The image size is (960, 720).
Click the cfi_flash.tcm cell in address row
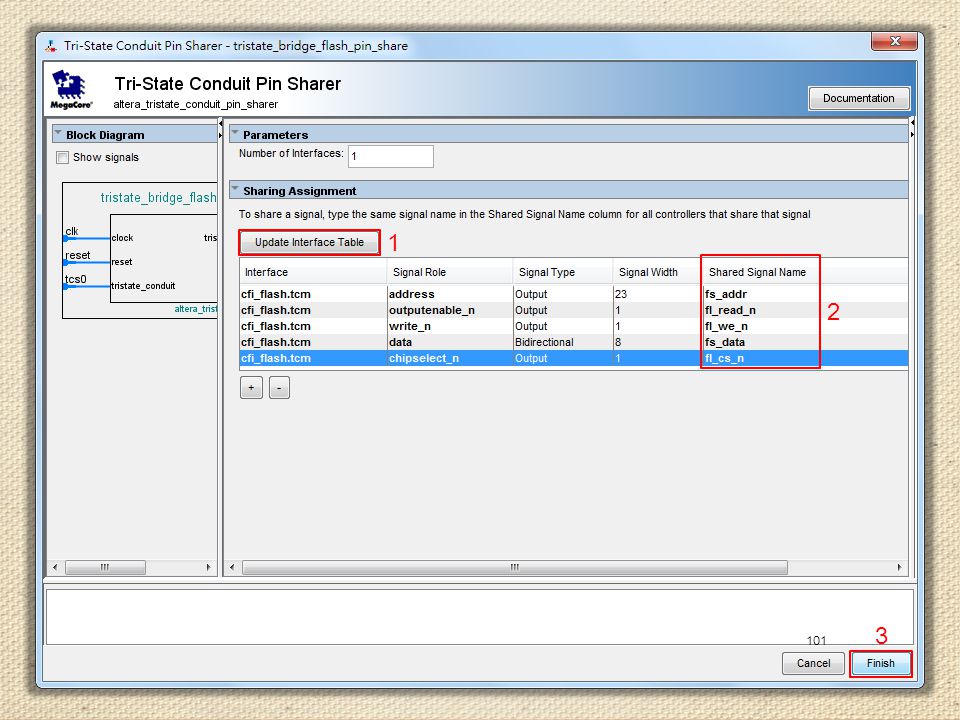tap(313, 294)
